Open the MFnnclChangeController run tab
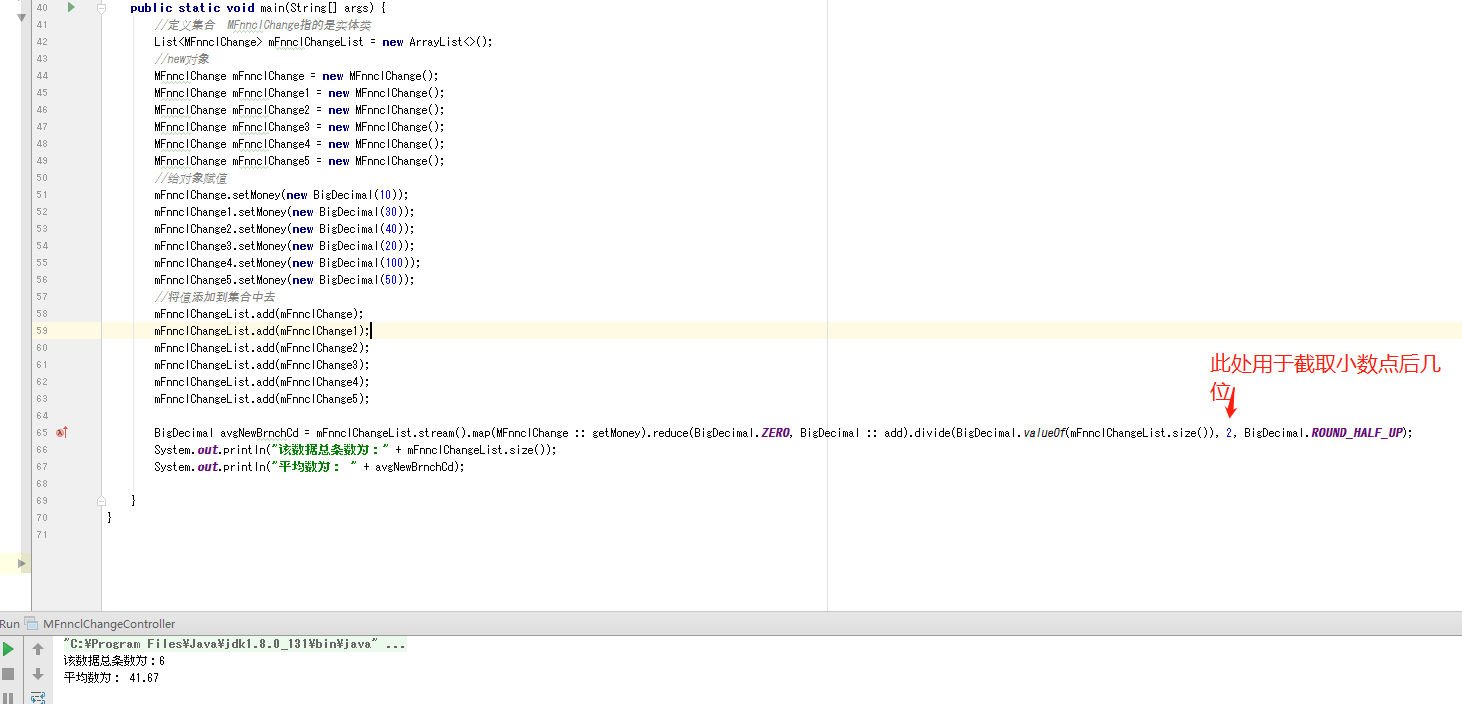The height and width of the screenshot is (704, 1462). coord(109,623)
